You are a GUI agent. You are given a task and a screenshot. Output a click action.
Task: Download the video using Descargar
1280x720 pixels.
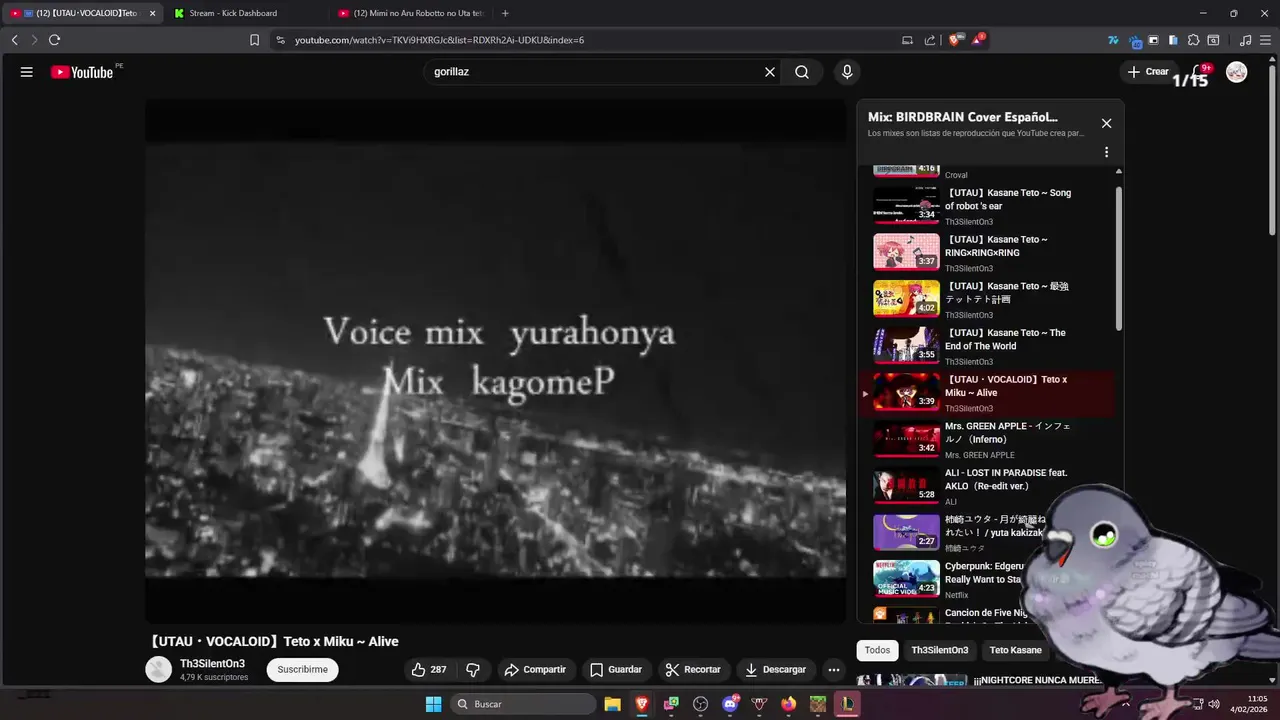(x=775, y=670)
